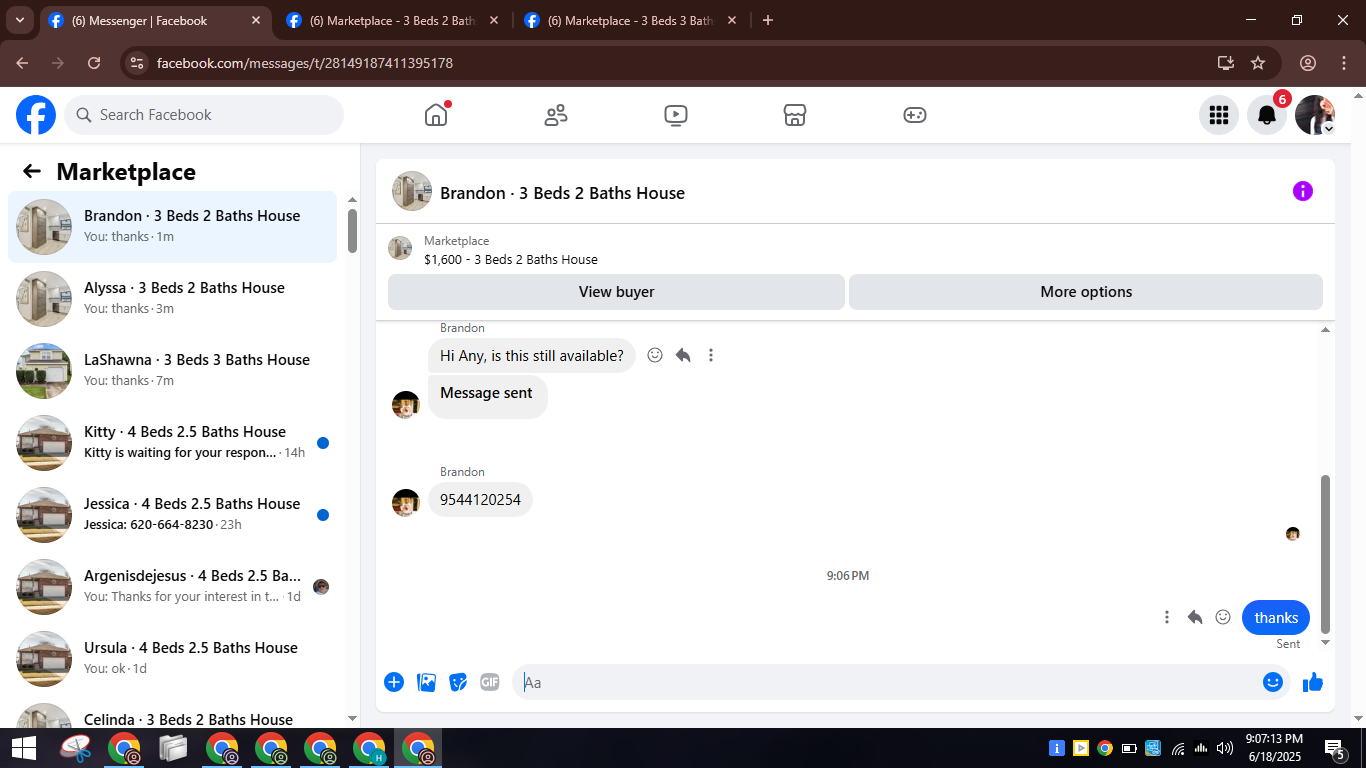Open the Alyssa 3 Beds 2 Baths conversation
Viewport: 1366px width, 768px height.
pos(173,299)
